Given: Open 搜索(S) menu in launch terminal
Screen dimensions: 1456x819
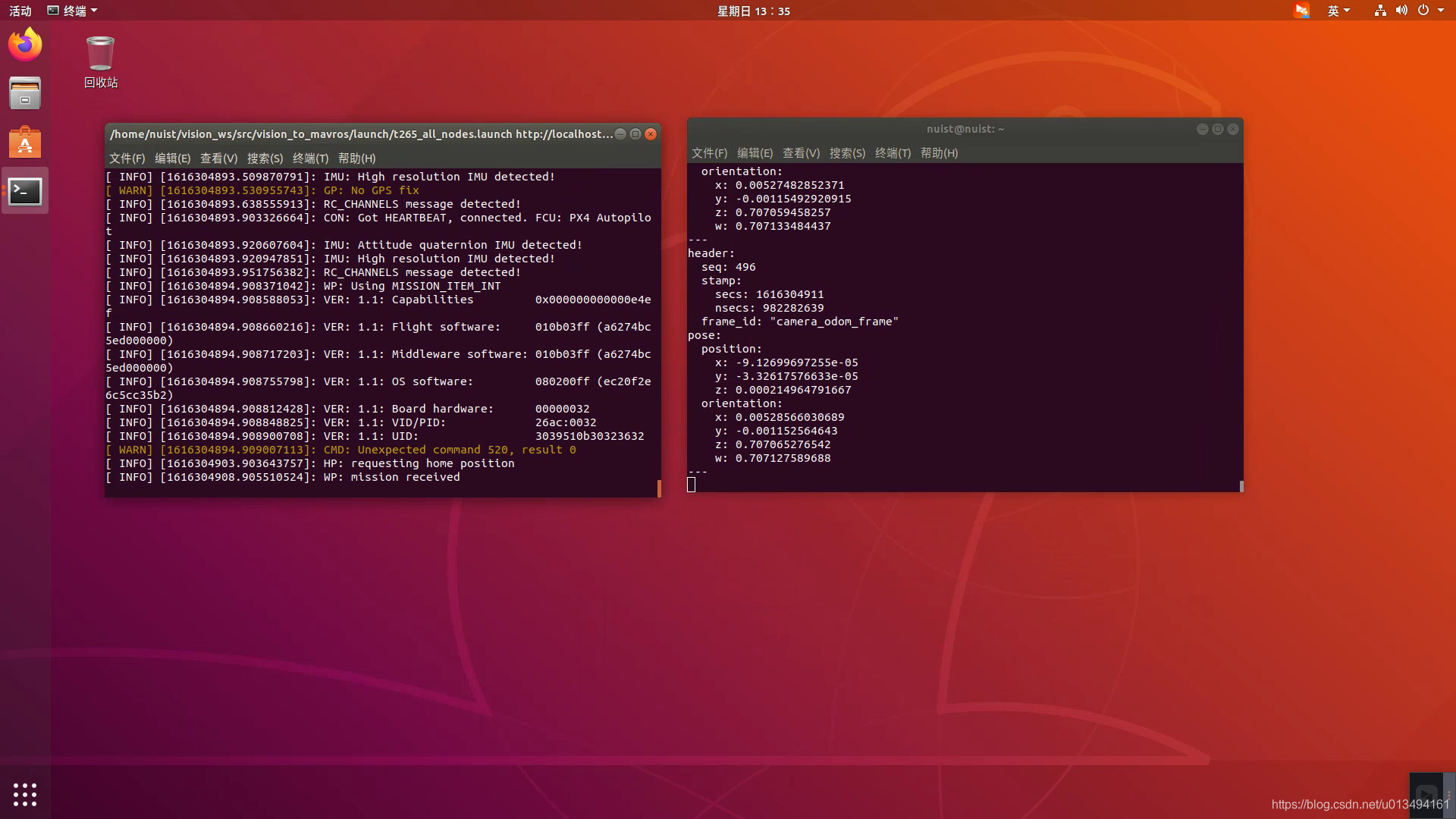Looking at the screenshot, I should 265,158.
